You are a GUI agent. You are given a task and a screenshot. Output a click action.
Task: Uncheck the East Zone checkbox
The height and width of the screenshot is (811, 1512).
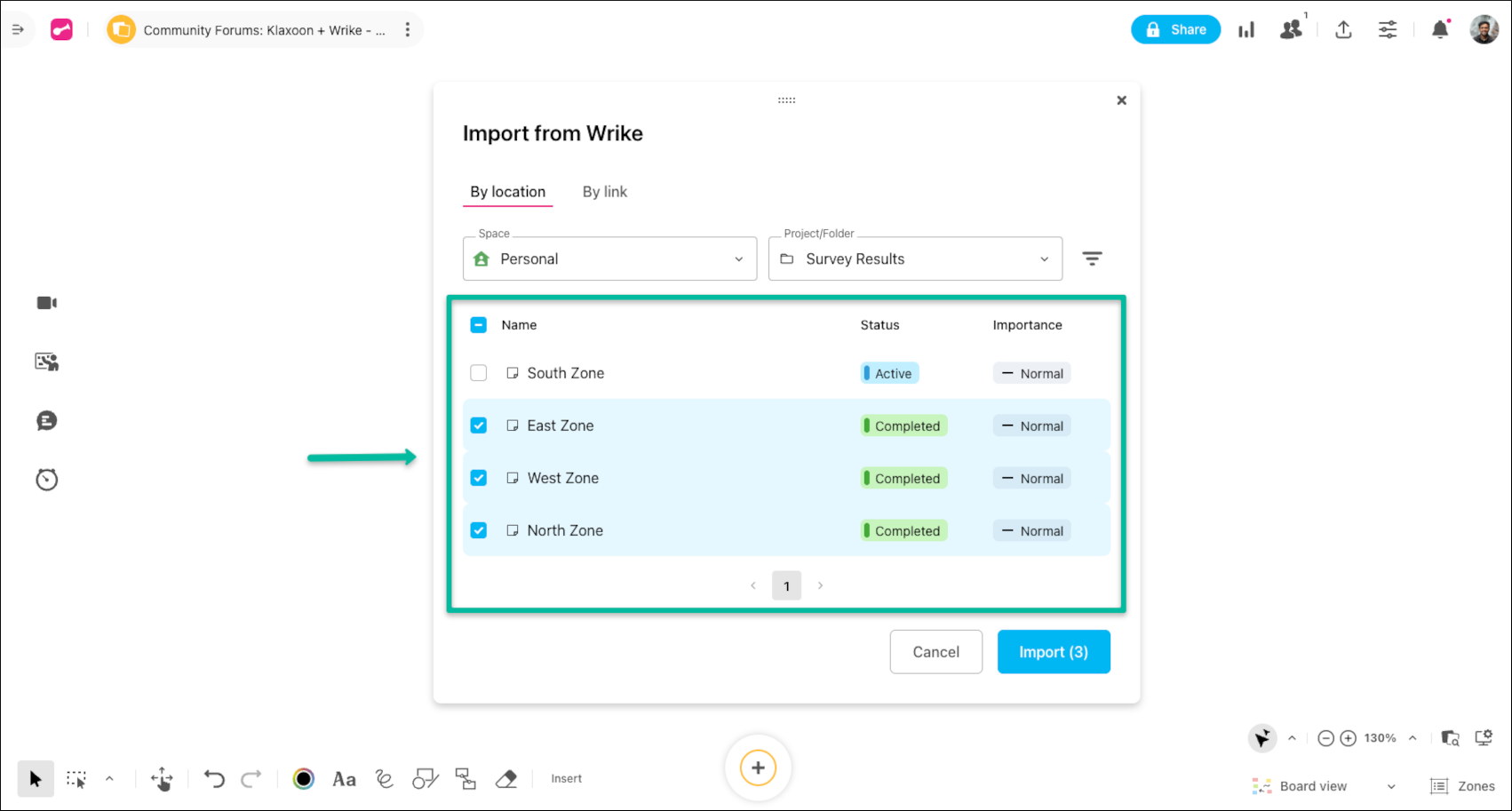[x=478, y=425]
